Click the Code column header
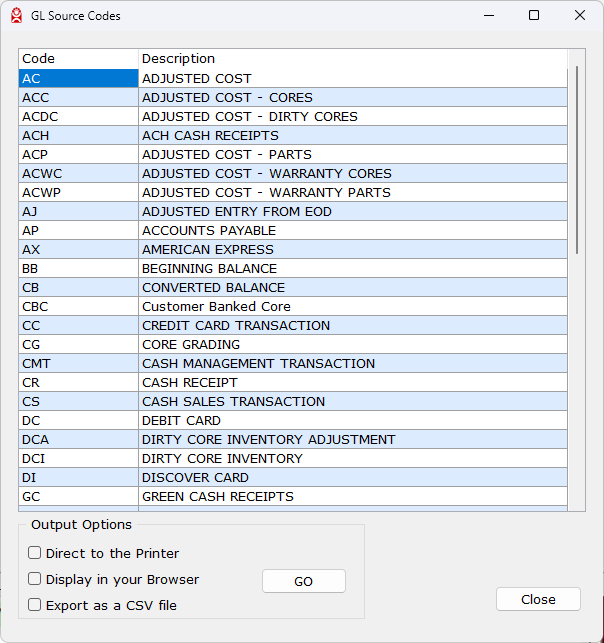 [x=78, y=59]
